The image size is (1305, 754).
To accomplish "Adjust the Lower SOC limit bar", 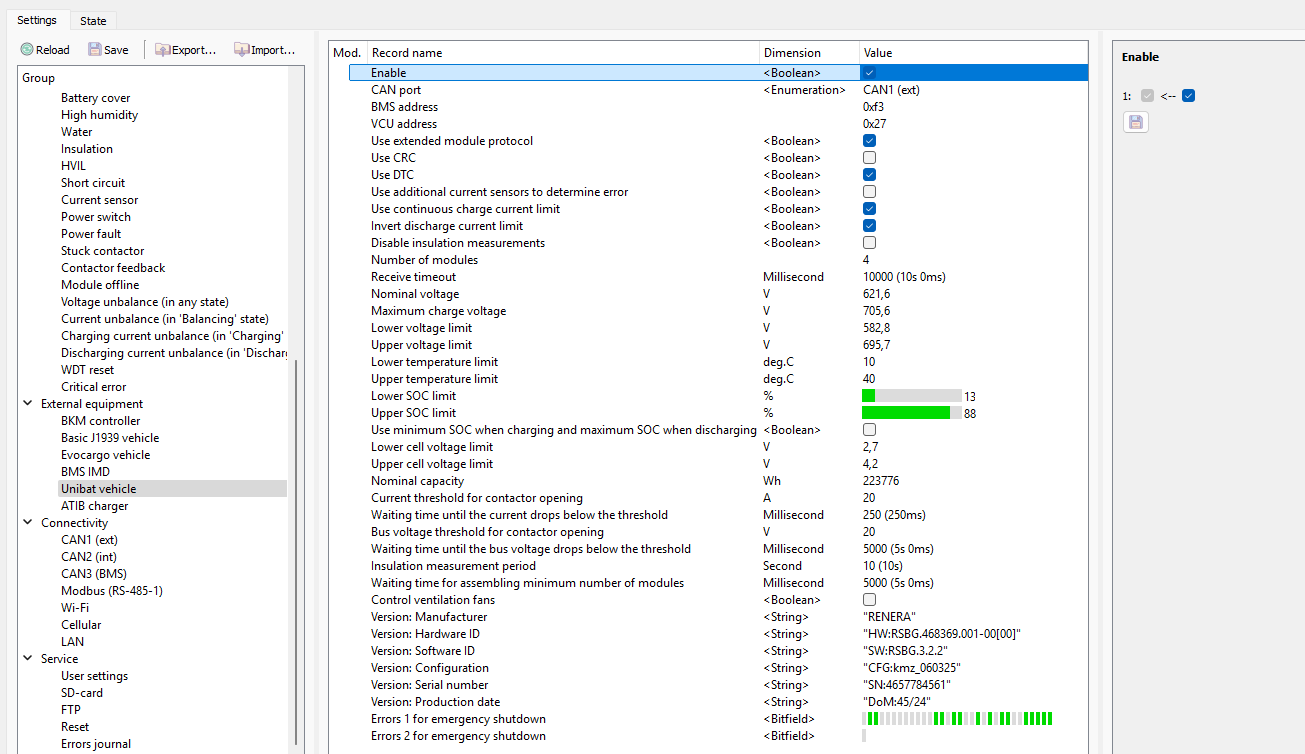I will pyautogui.click(x=911, y=396).
